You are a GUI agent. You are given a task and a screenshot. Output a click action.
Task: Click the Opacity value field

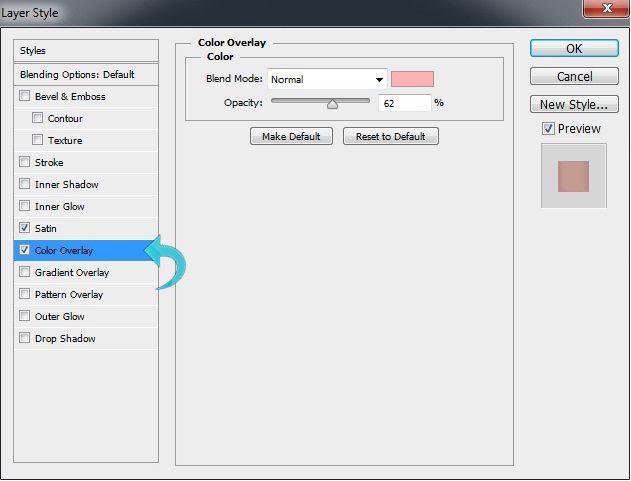pos(404,103)
